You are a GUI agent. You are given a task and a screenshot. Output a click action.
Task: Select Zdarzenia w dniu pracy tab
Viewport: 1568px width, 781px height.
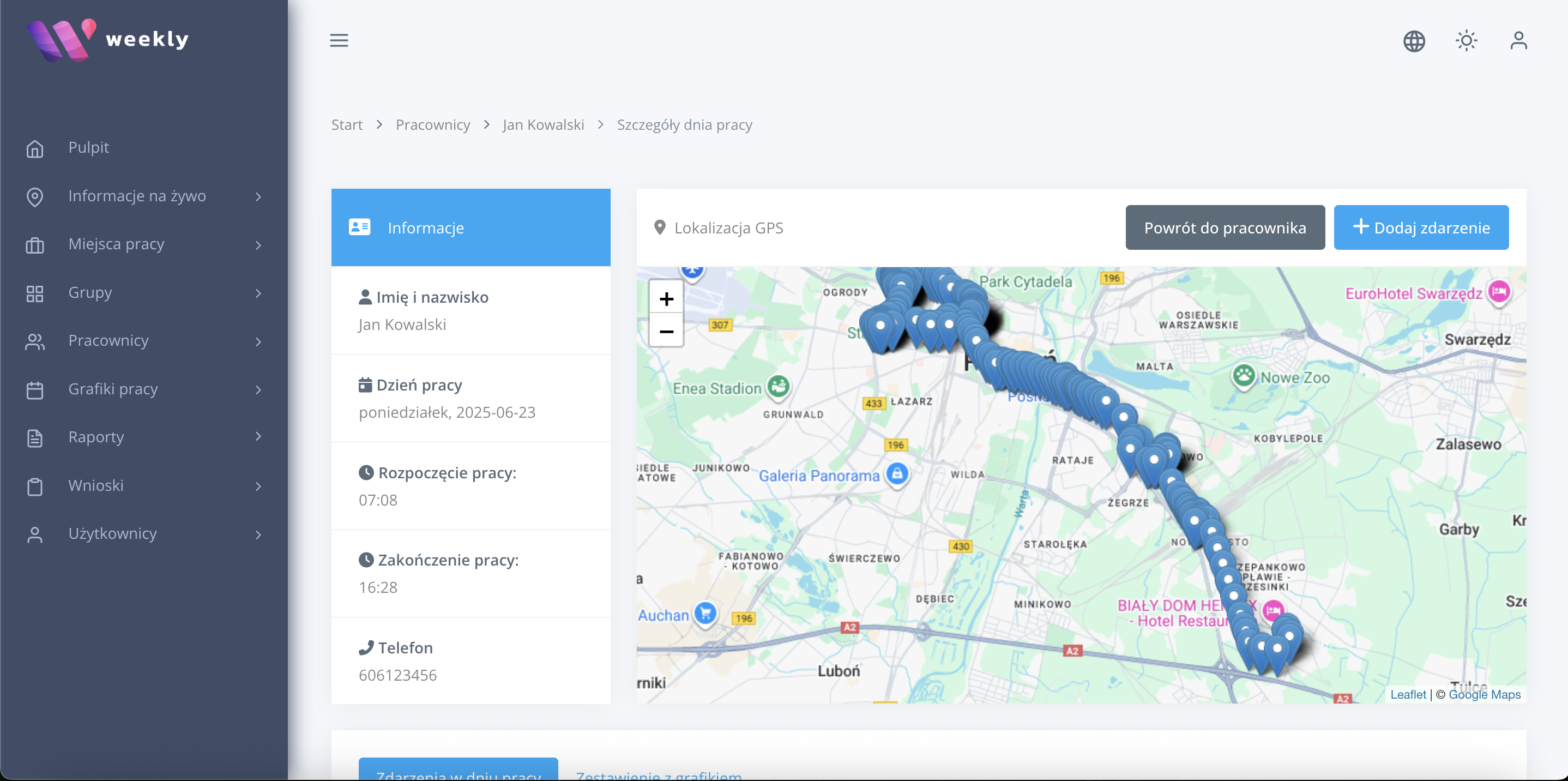click(x=458, y=771)
